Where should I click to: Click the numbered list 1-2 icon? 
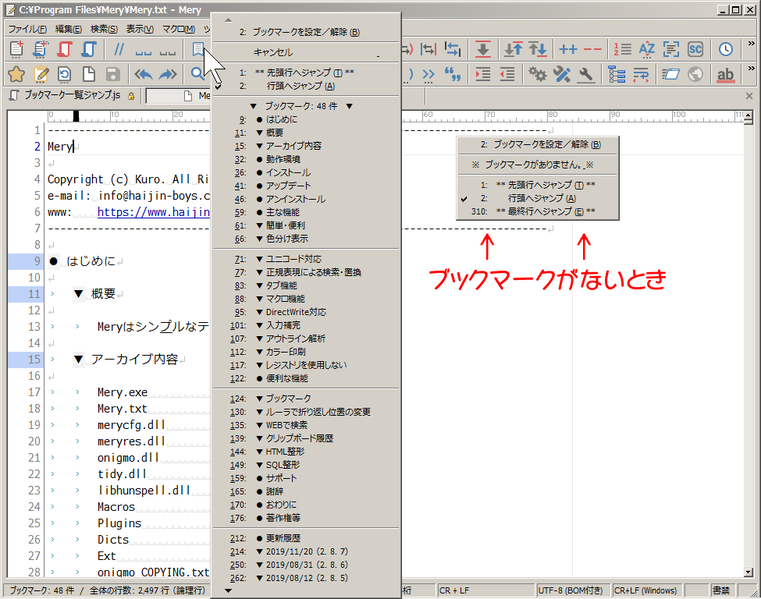tap(622, 49)
